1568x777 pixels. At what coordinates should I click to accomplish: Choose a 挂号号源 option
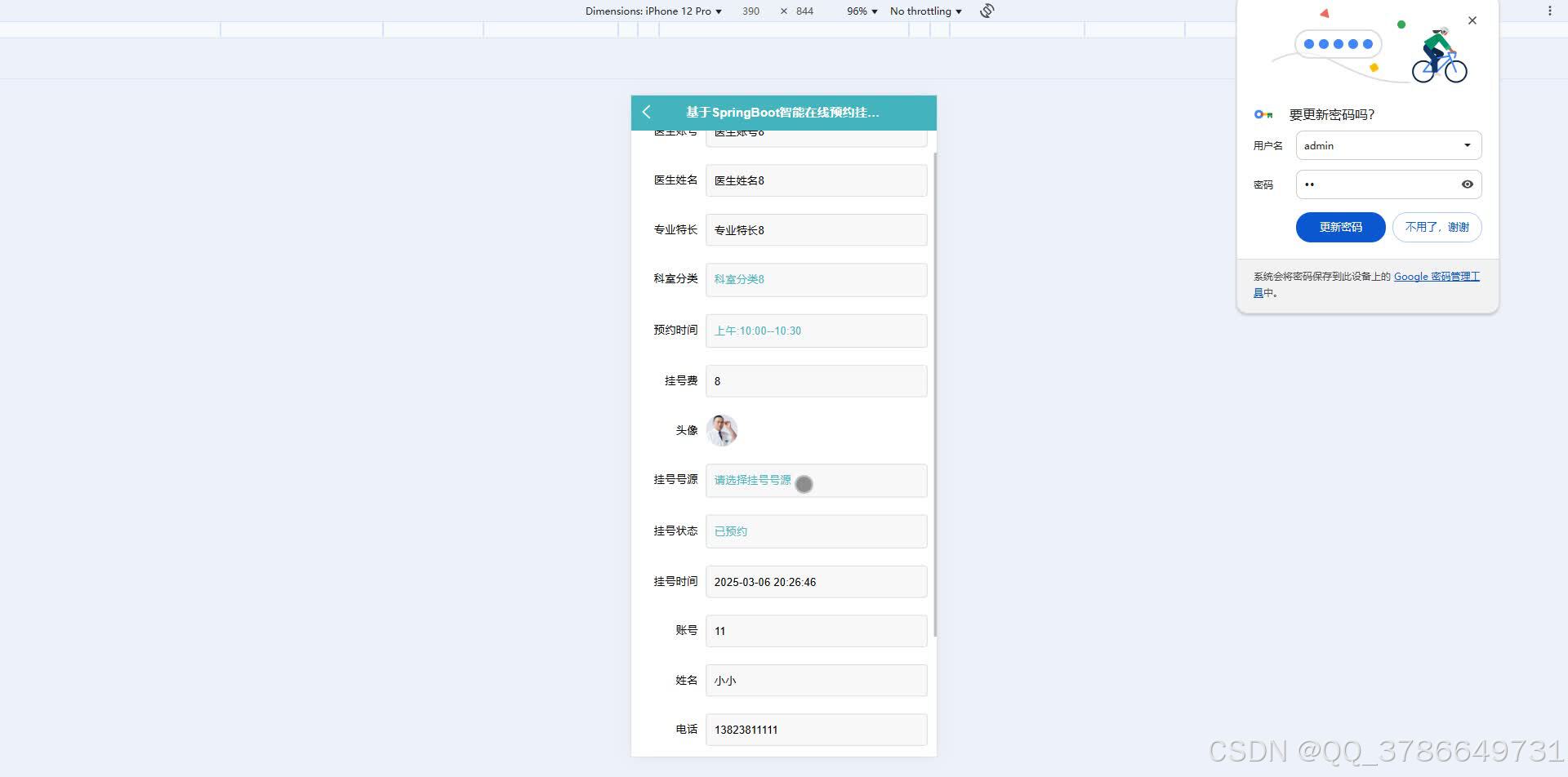[x=816, y=480]
